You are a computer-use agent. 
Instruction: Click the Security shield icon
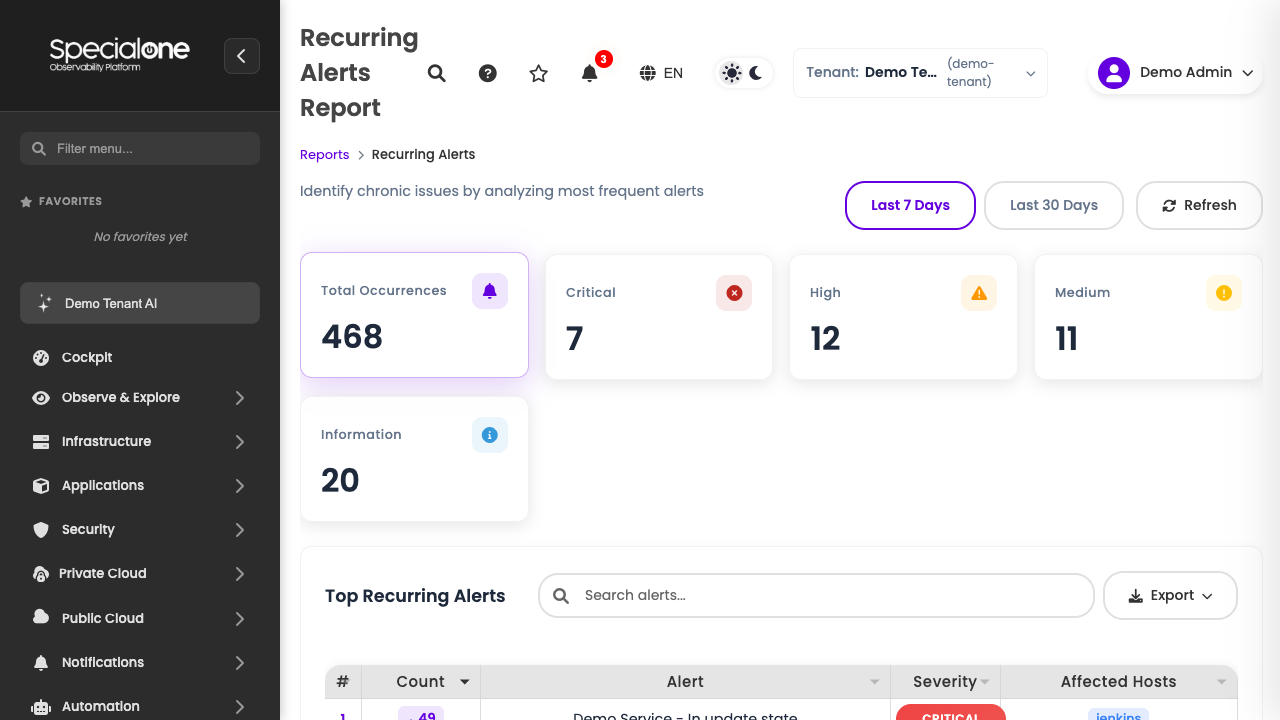(41, 530)
